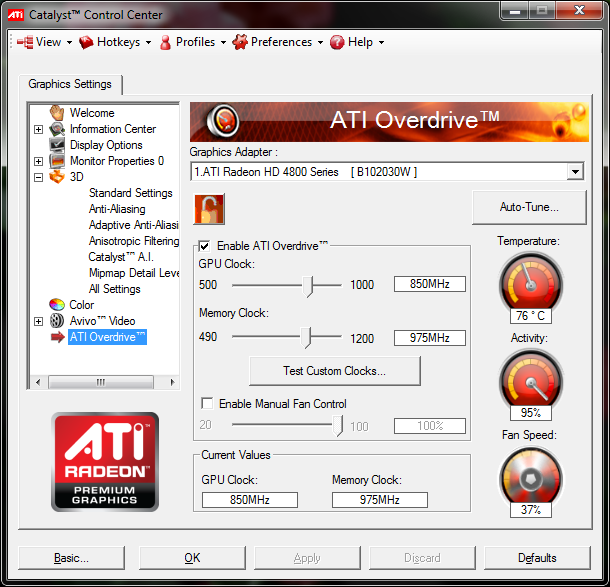This screenshot has width=610, height=587.
Task: Select Mipmap Detail Level tree item
Action: click(x=134, y=273)
